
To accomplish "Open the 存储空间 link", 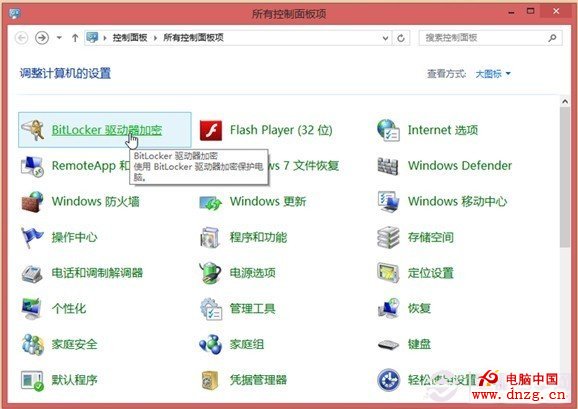I will (431, 237).
